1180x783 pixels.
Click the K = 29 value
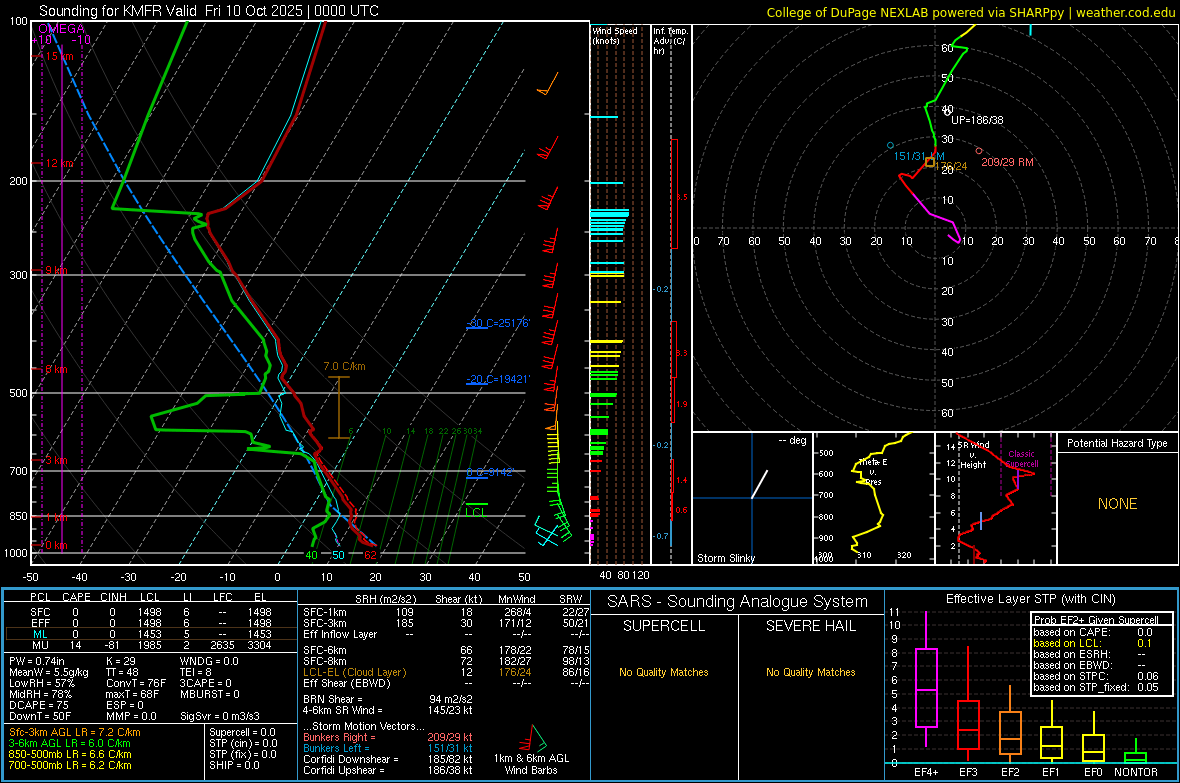tap(120, 661)
